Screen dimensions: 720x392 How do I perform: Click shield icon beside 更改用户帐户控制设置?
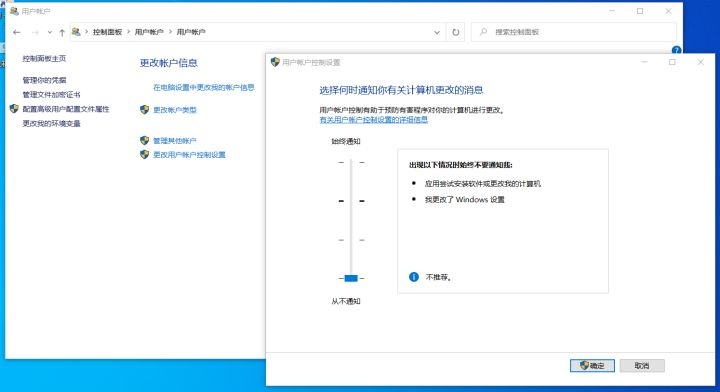click(145, 155)
